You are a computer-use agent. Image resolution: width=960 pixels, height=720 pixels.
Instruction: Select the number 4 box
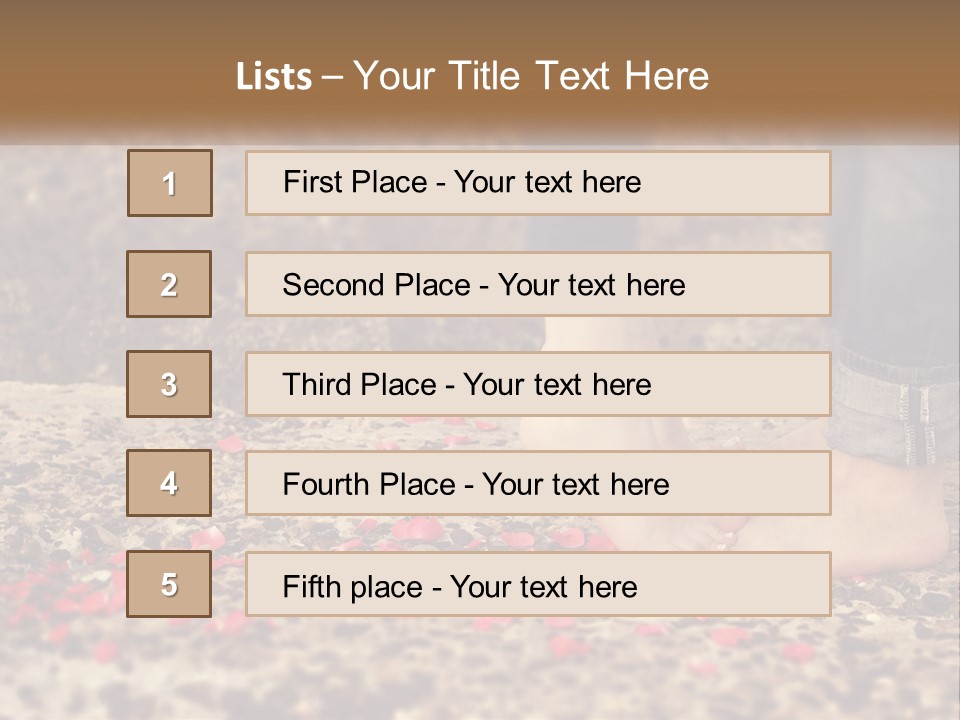point(169,484)
